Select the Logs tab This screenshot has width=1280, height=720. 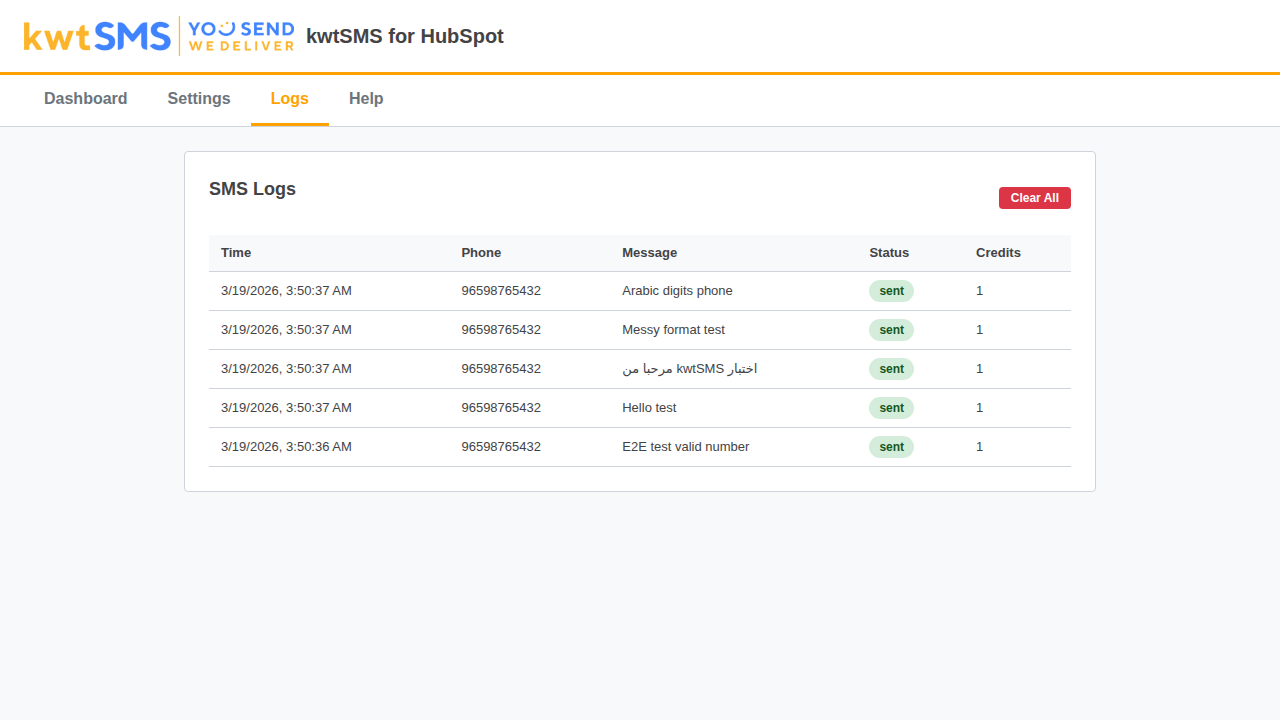coord(290,99)
